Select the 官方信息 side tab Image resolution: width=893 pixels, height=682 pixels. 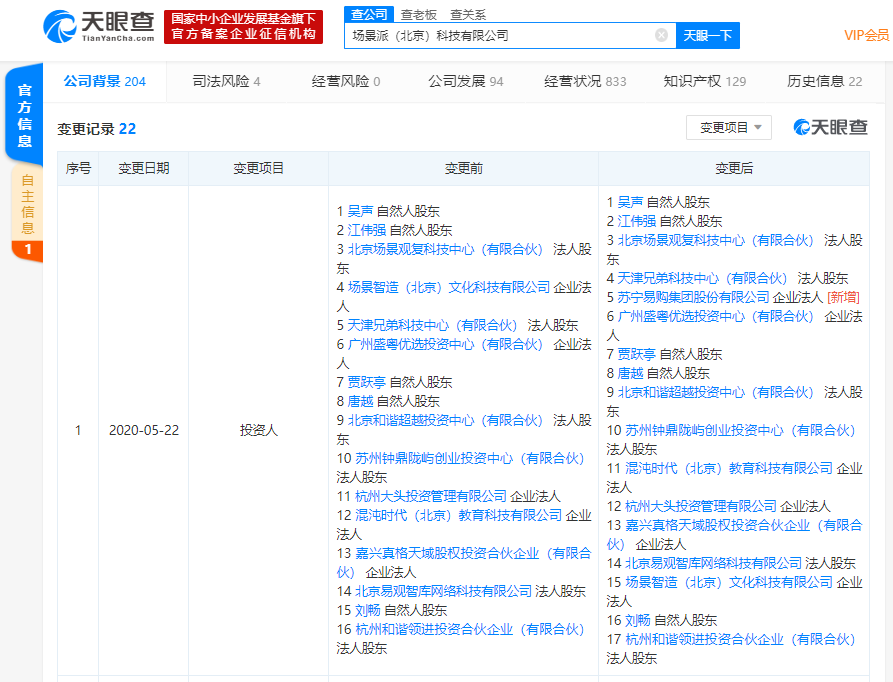(x=24, y=115)
